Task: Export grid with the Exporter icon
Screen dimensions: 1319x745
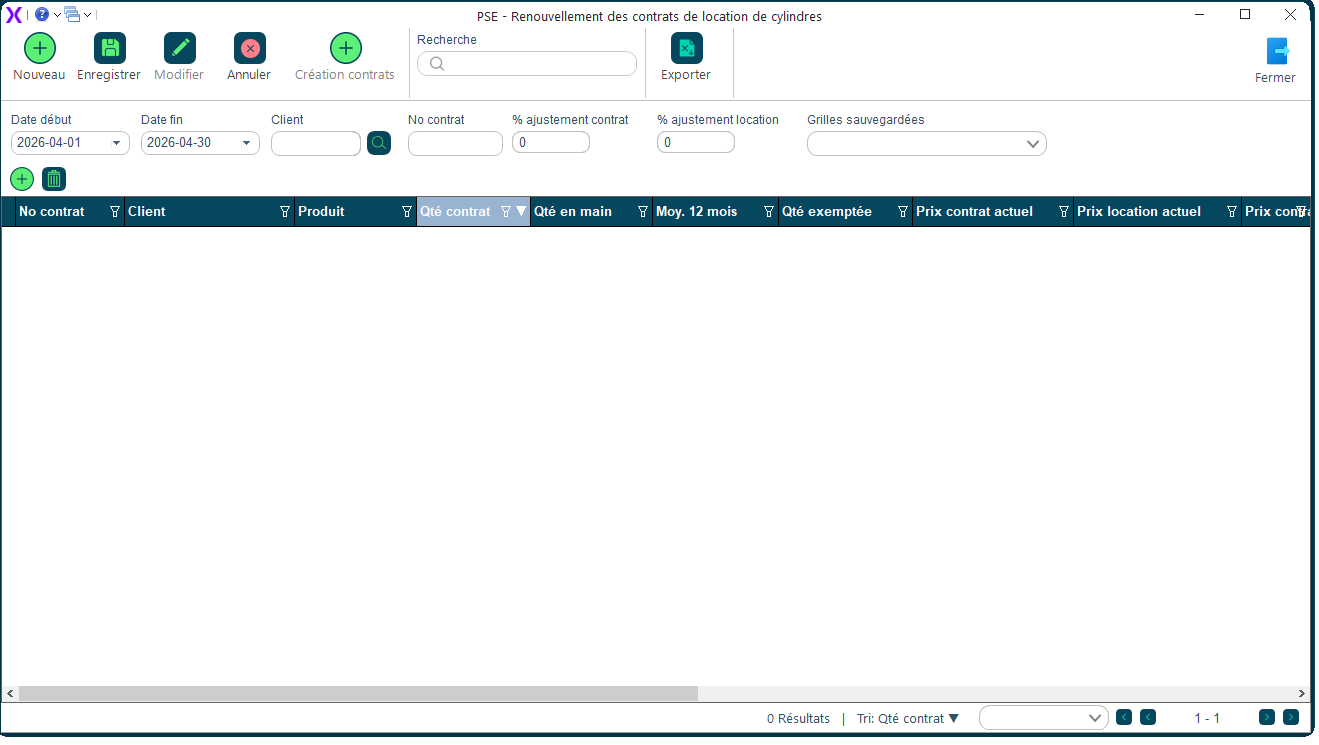Action: point(686,48)
